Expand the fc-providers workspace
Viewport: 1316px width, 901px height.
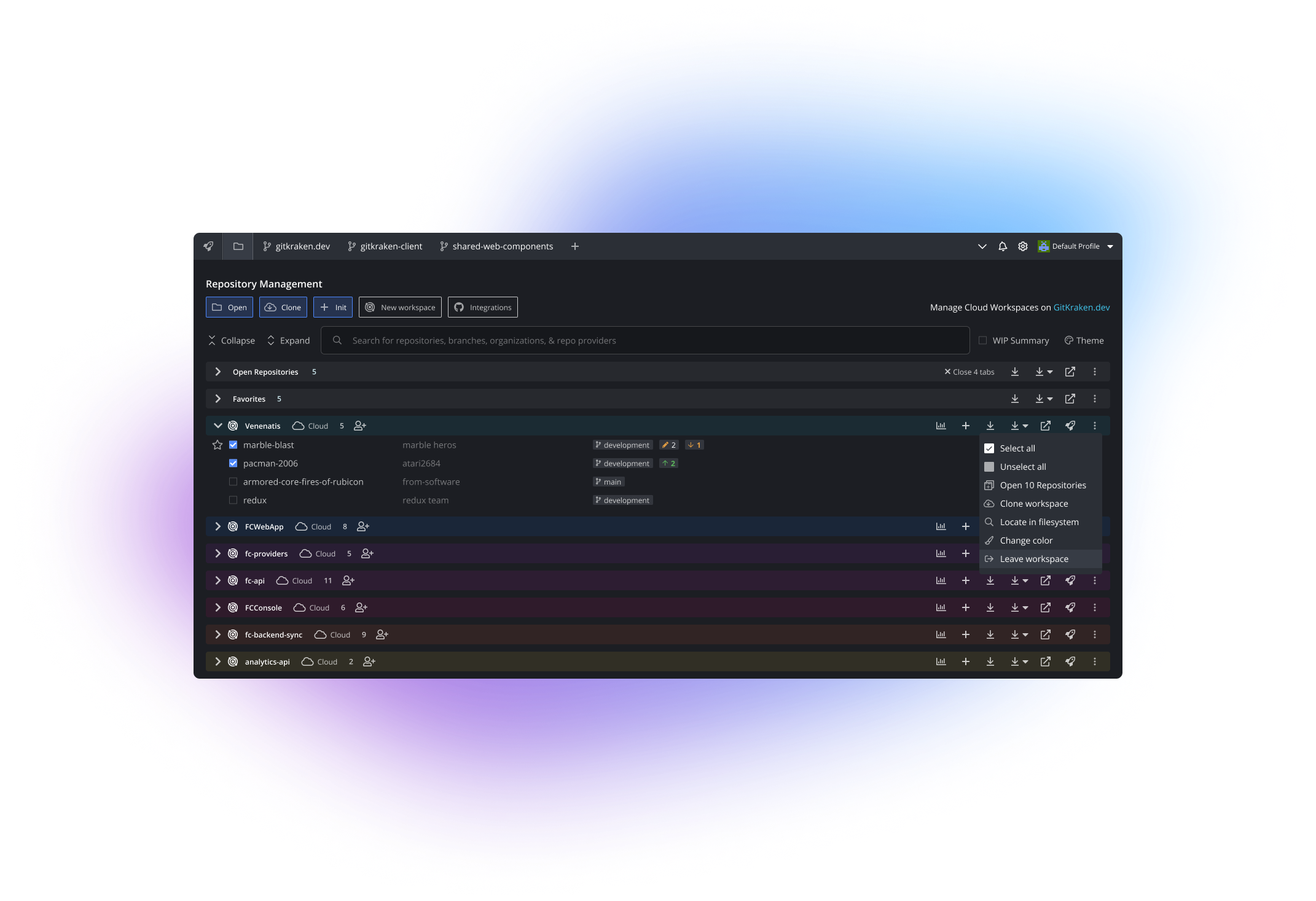[x=217, y=553]
